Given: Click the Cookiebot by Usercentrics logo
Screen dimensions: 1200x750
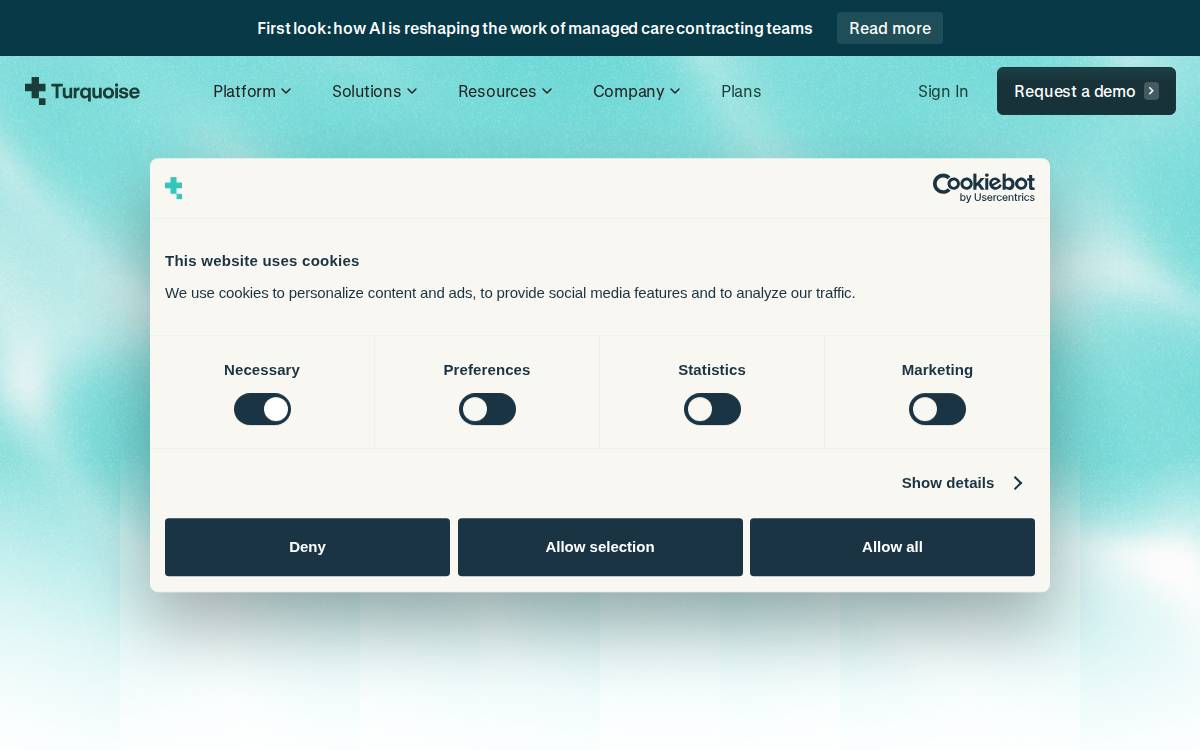Looking at the screenshot, I should point(984,188).
